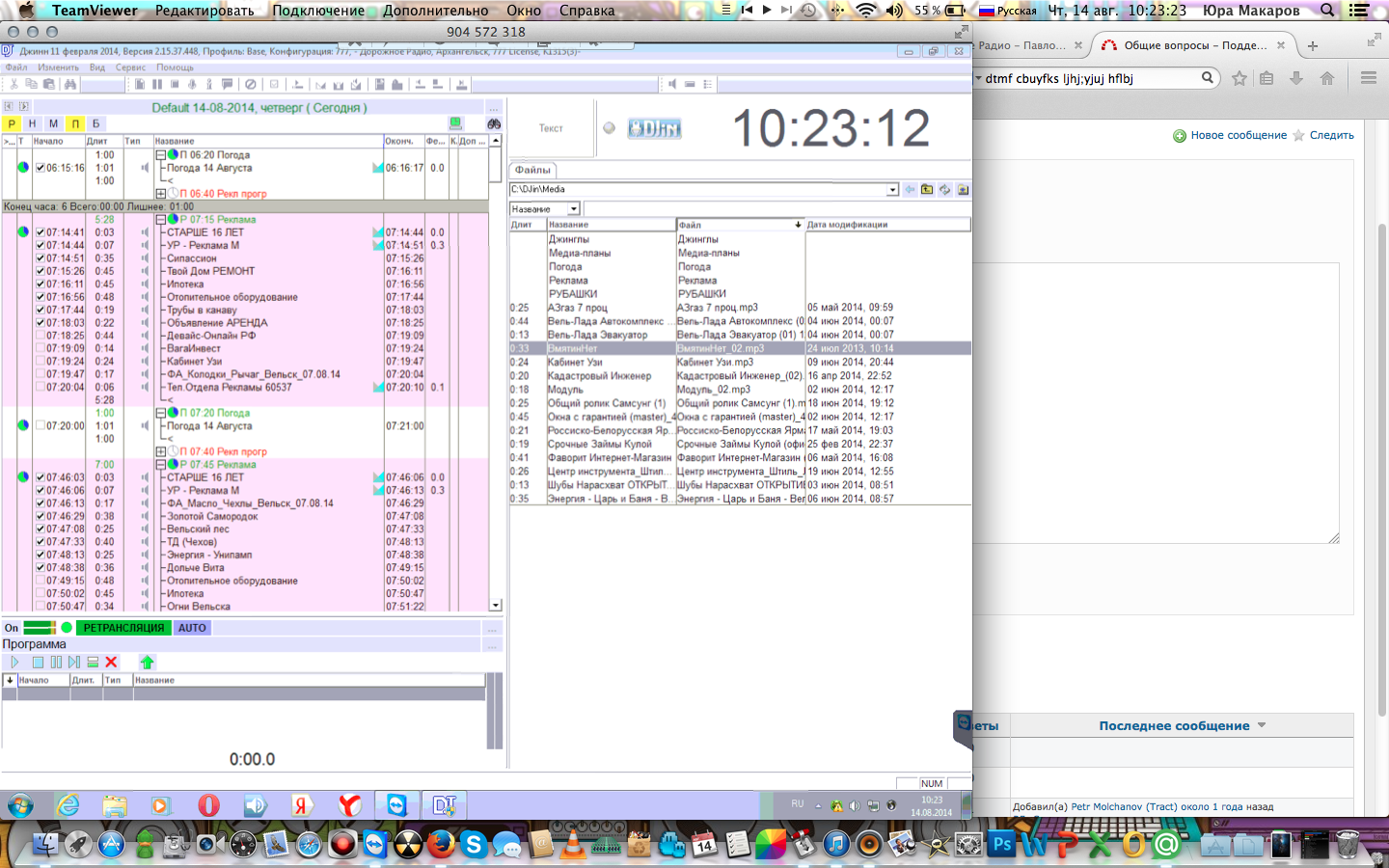Bookmark page star in browser toolbar
Screen dimensions: 1389x868
click(1239, 79)
